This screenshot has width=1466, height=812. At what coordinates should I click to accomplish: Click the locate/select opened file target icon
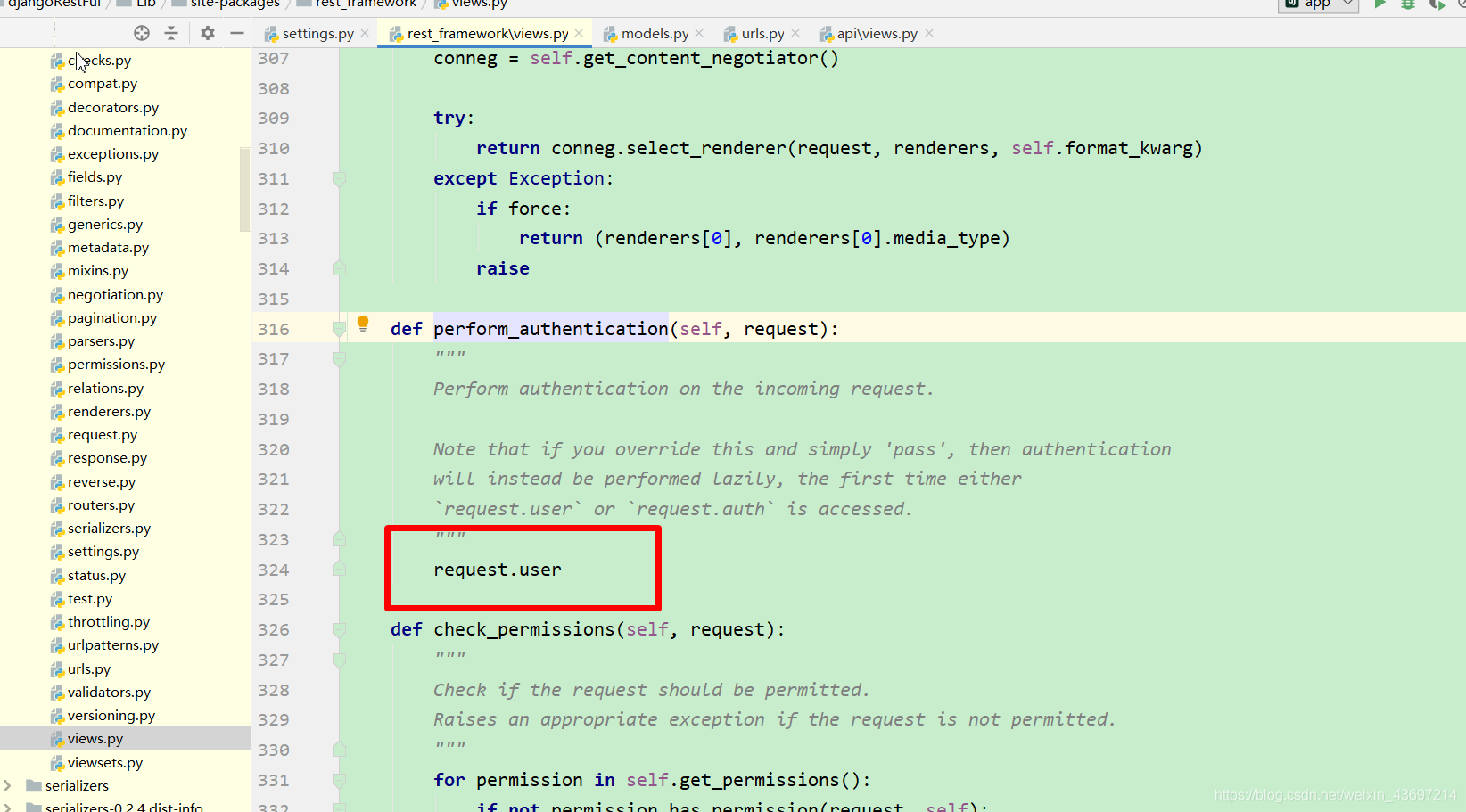(142, 33)
